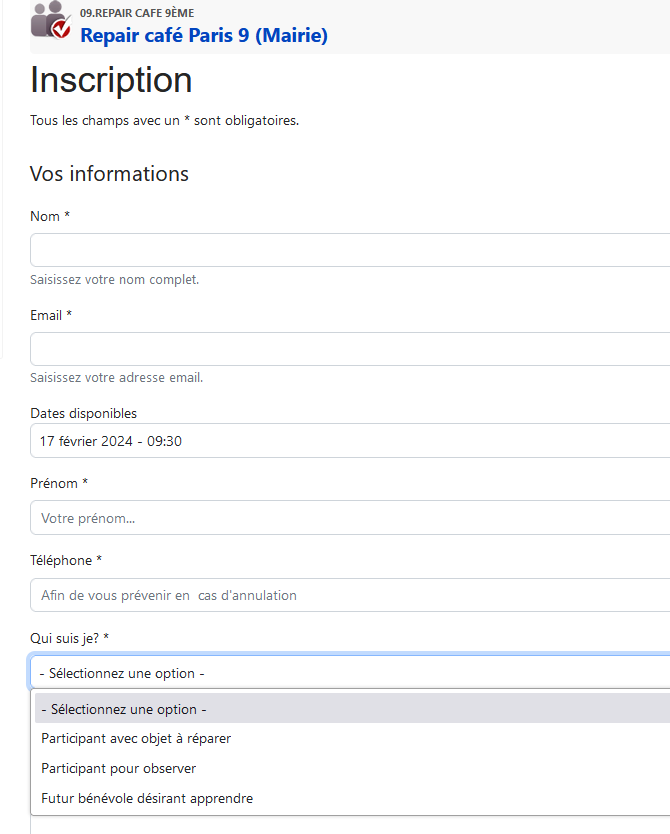
Task: Click the "Téléphone *" field label
Action: point(66,561)
